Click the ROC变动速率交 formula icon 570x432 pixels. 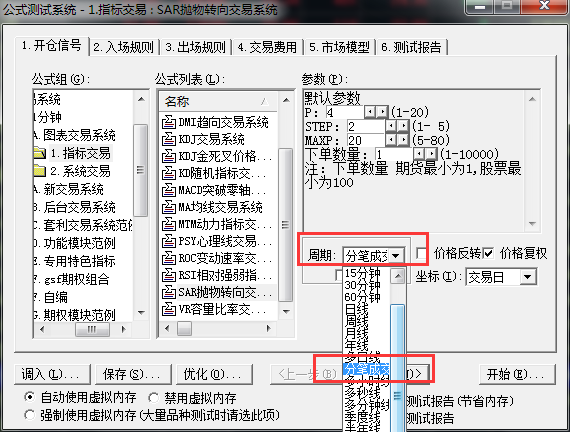tap(169, 258)
